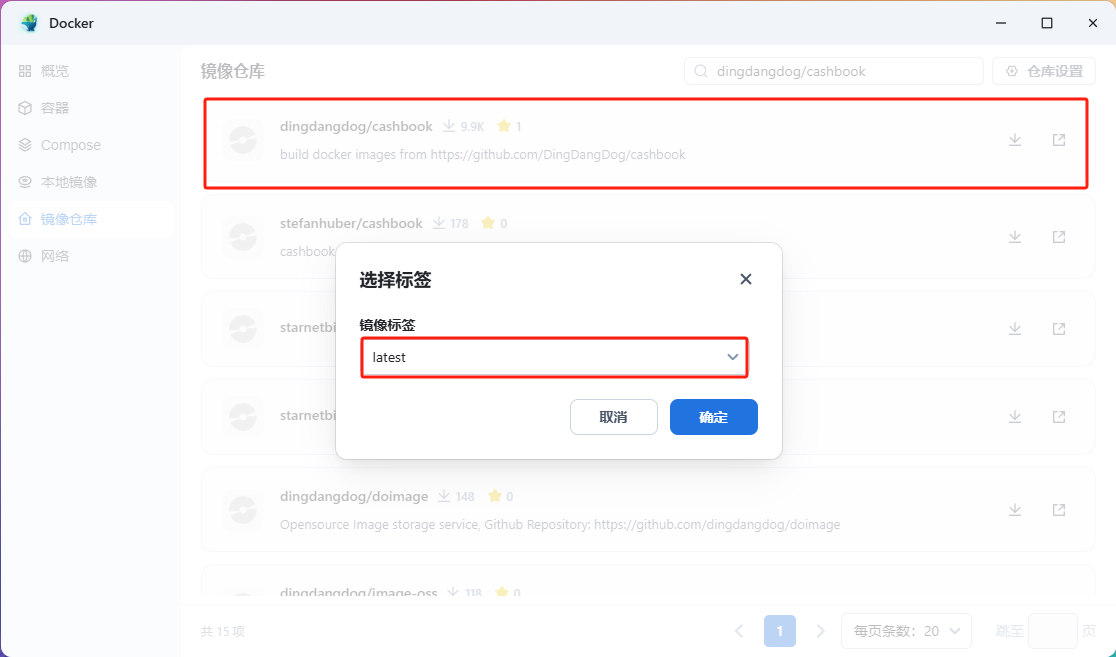Click the 网络 globe icon

pos(25,256)
